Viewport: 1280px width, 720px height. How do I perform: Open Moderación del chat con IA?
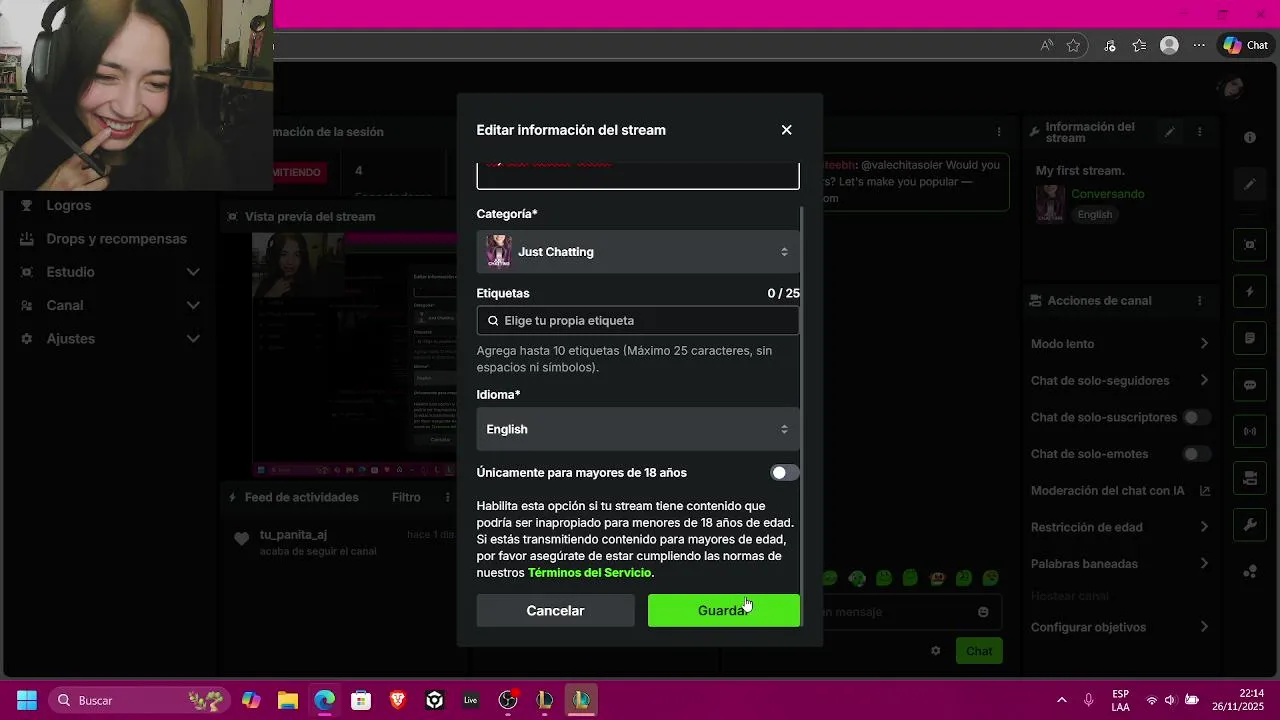(1120, 491)
